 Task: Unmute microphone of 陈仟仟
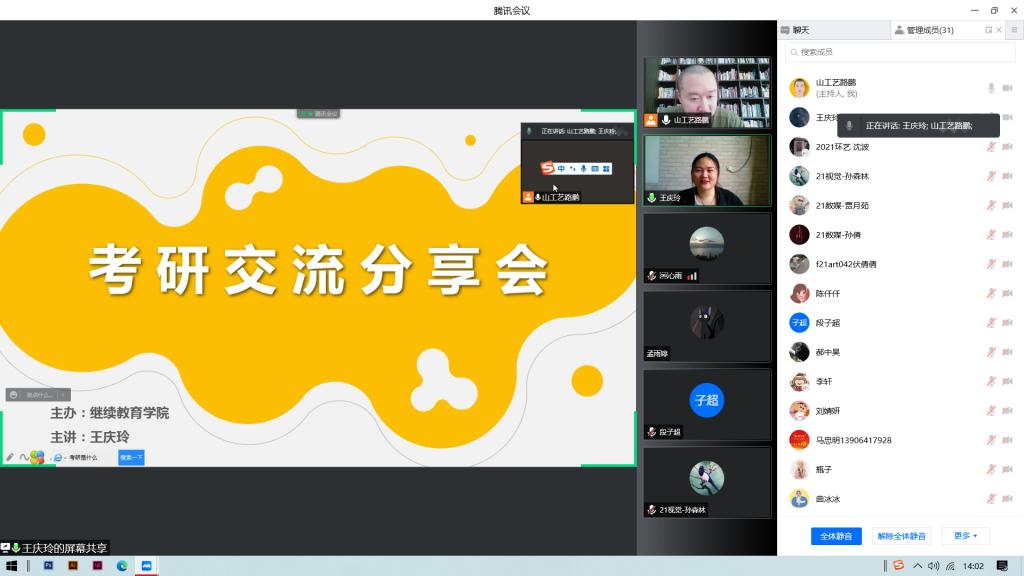[991, 294]
